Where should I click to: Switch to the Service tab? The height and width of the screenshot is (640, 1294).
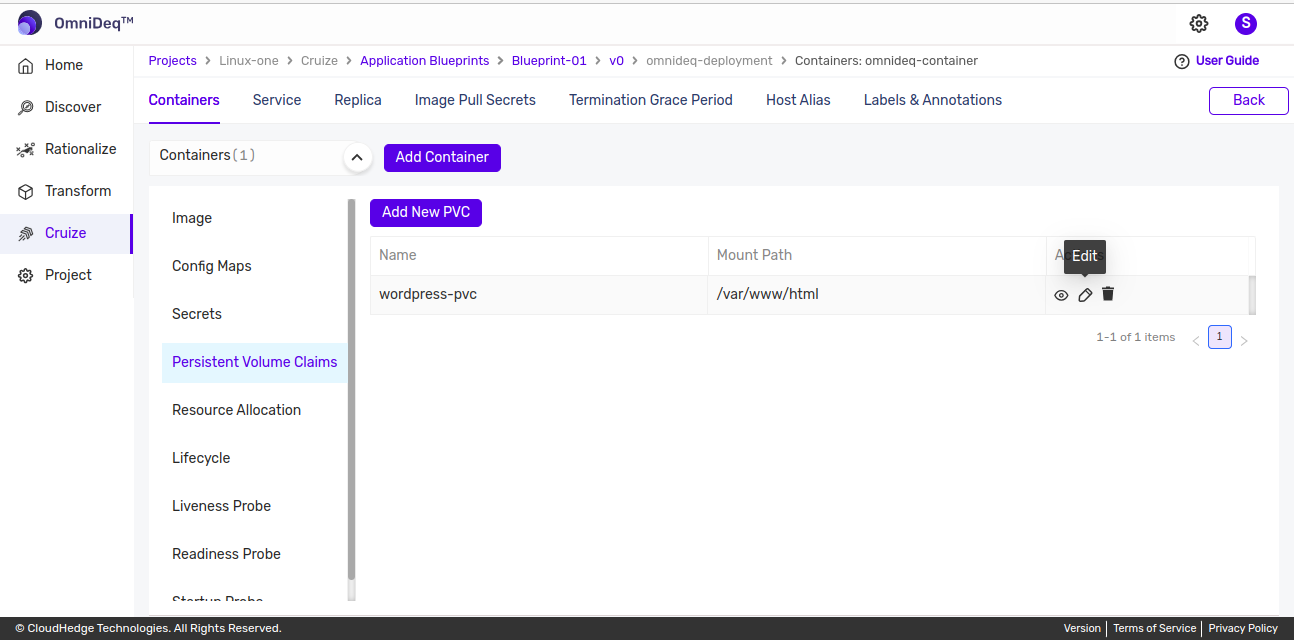tap(277, 100)
